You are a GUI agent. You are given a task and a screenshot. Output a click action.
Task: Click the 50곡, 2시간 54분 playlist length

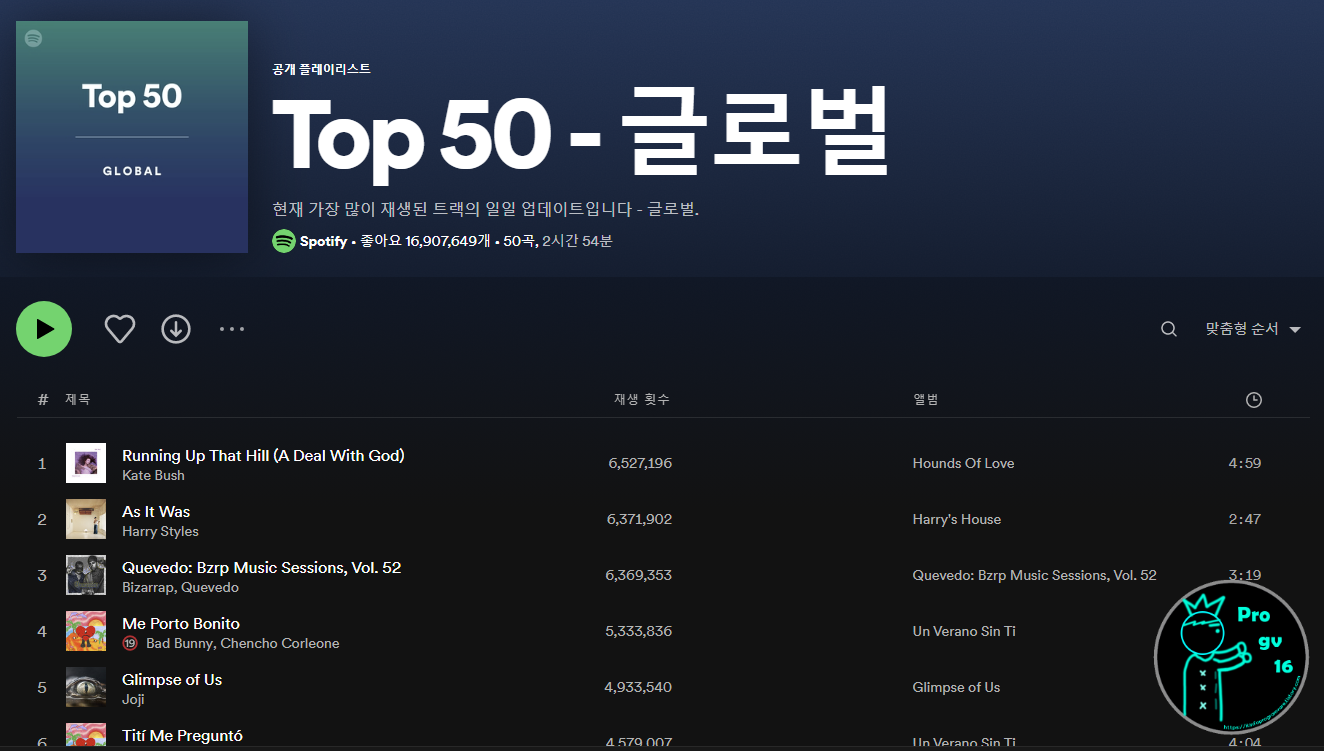[558, 241]
